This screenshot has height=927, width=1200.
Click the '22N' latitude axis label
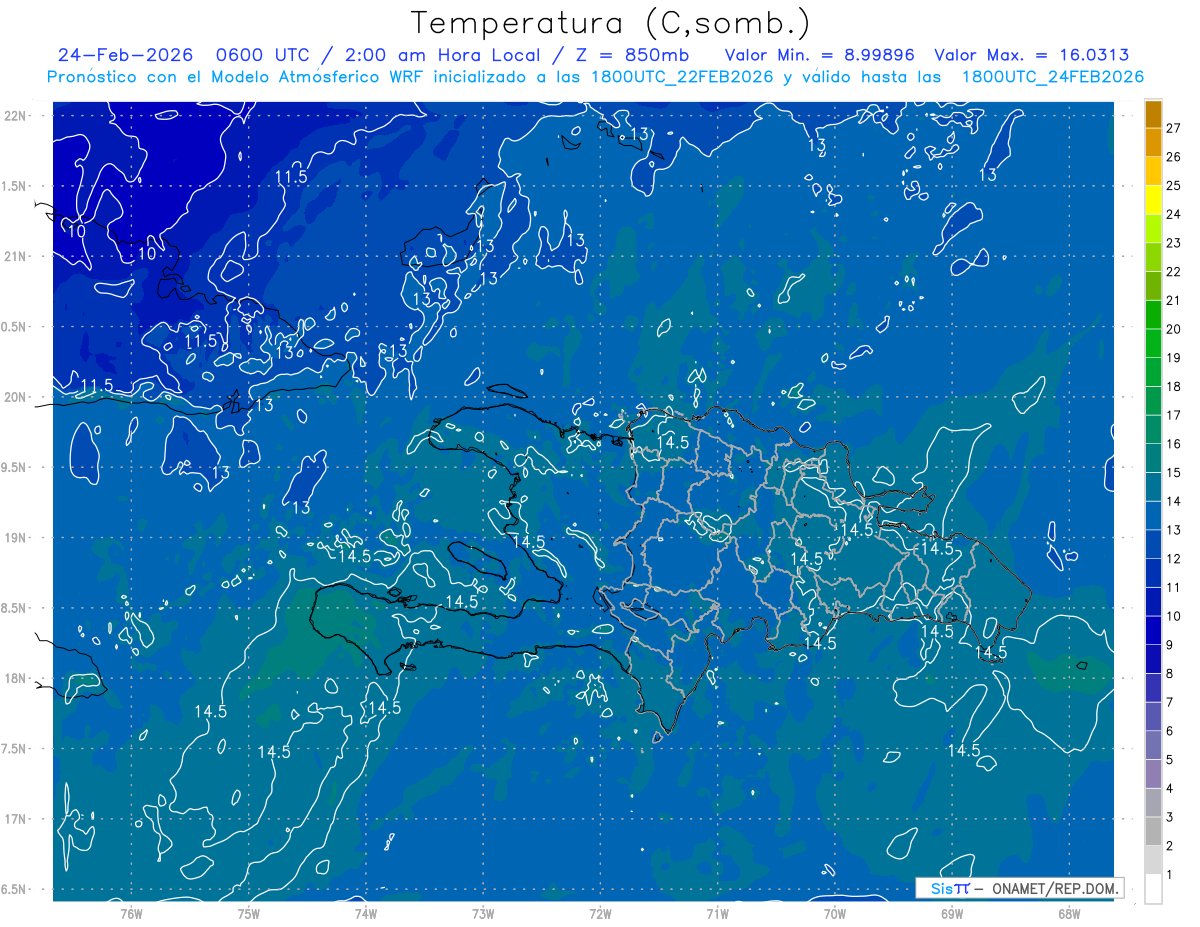click(14, 116)
